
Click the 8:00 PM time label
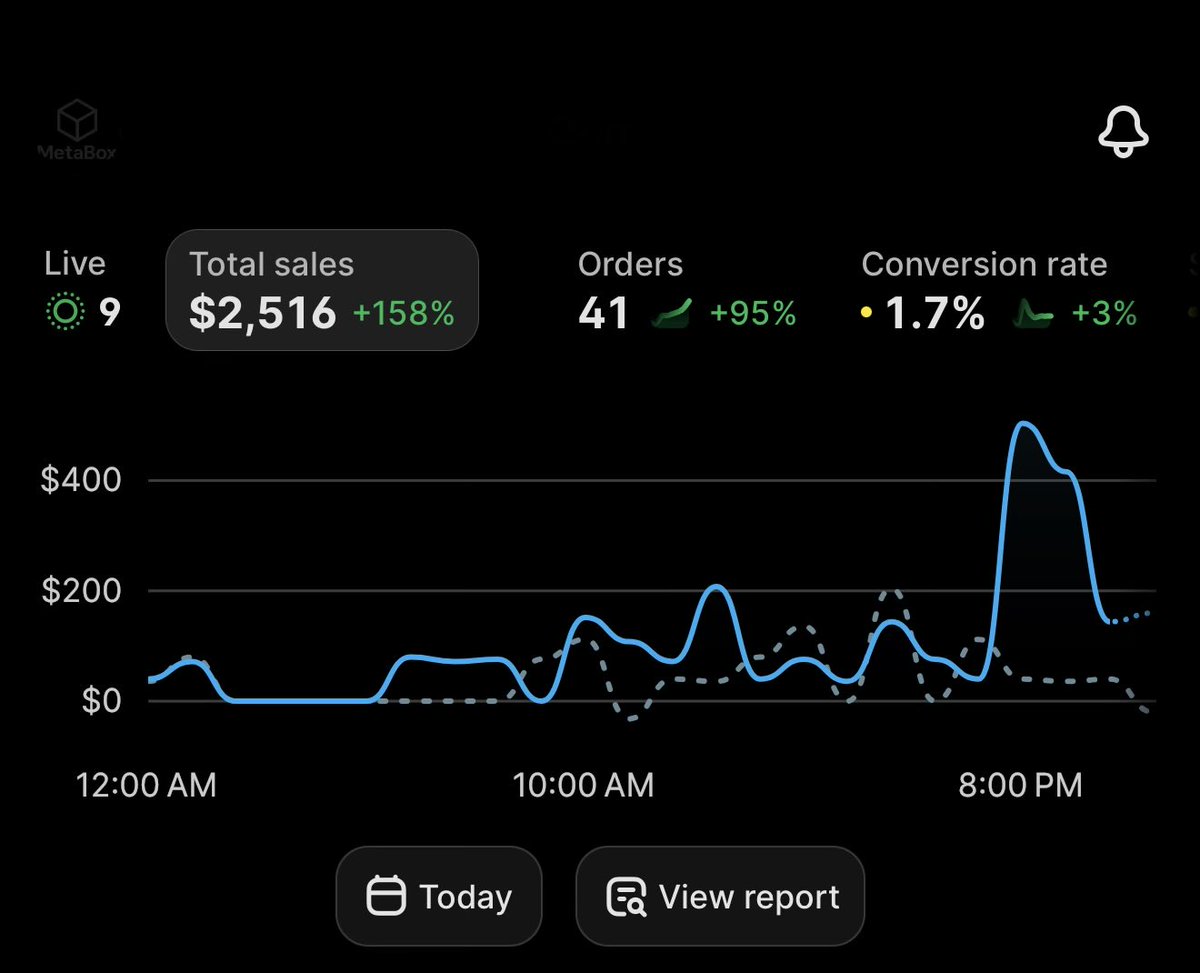[1020, 785]
